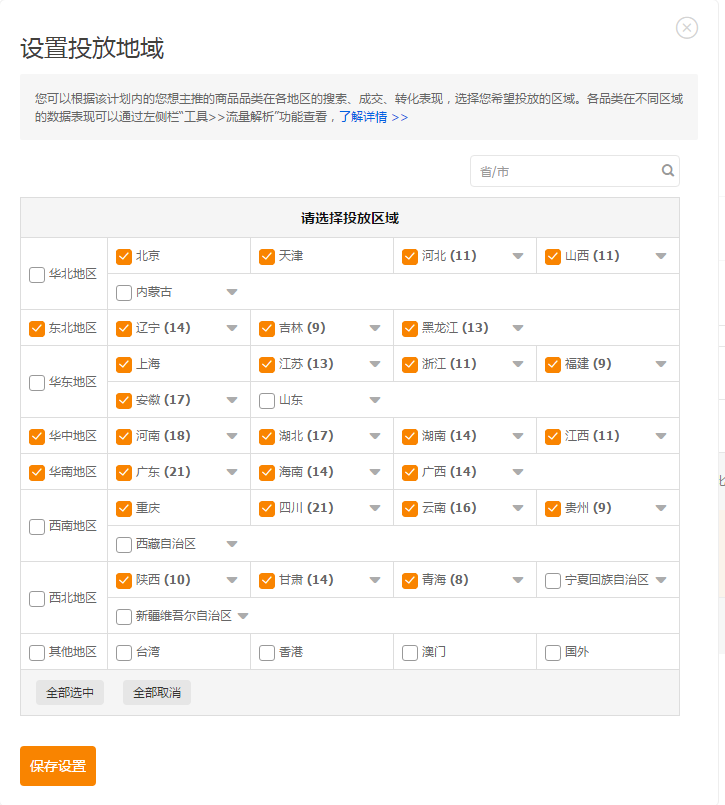
Task: Click the 全部取消 button
Action: tap(157, 693)
